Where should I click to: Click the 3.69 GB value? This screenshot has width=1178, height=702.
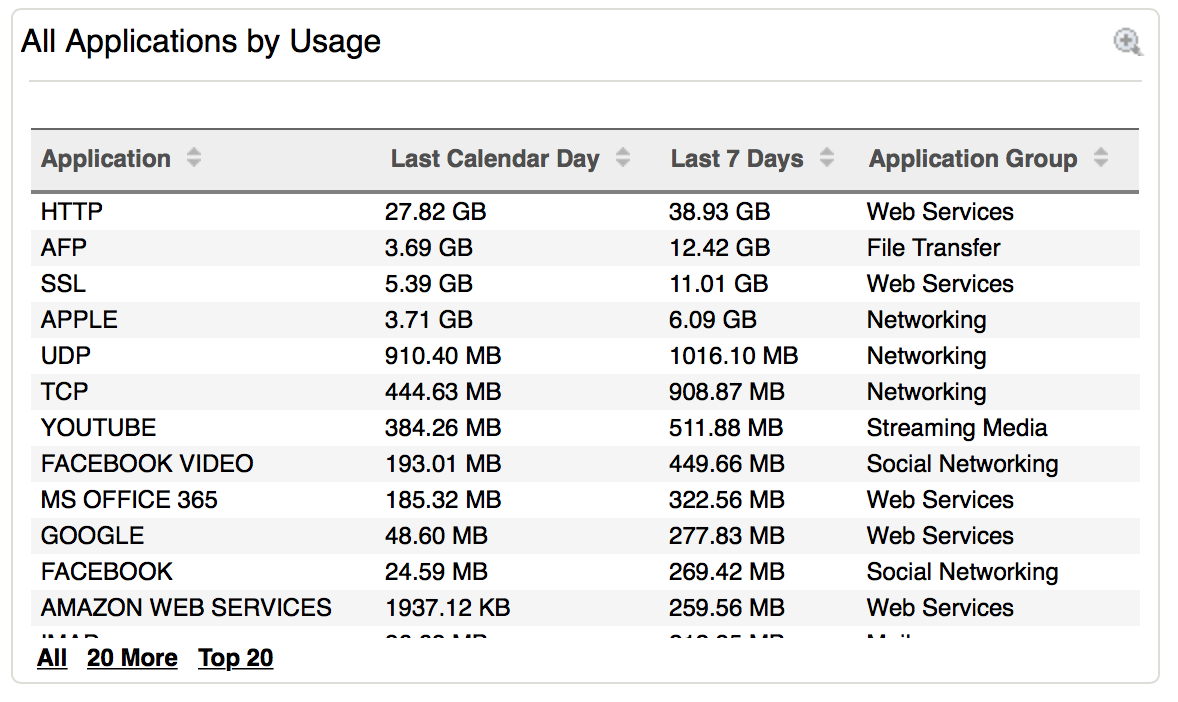[x=429, y=248]
